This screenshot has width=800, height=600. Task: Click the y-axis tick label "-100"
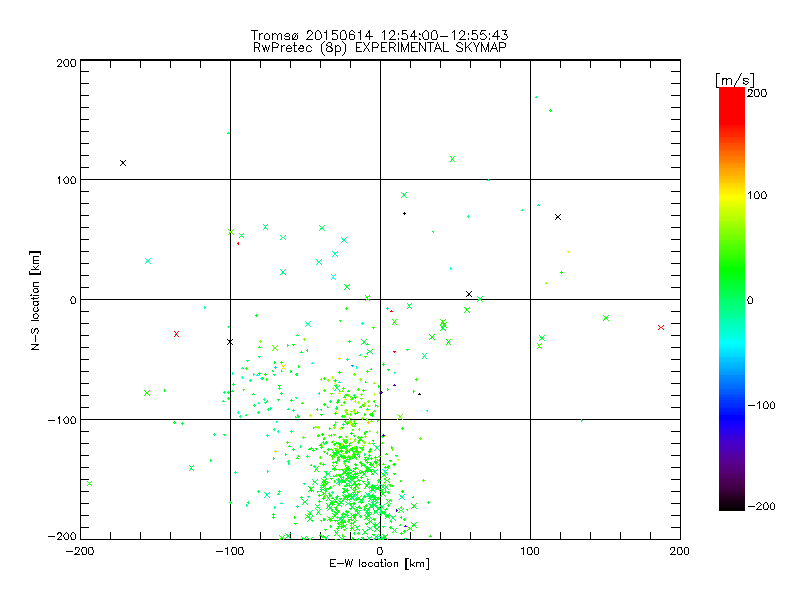63,420
